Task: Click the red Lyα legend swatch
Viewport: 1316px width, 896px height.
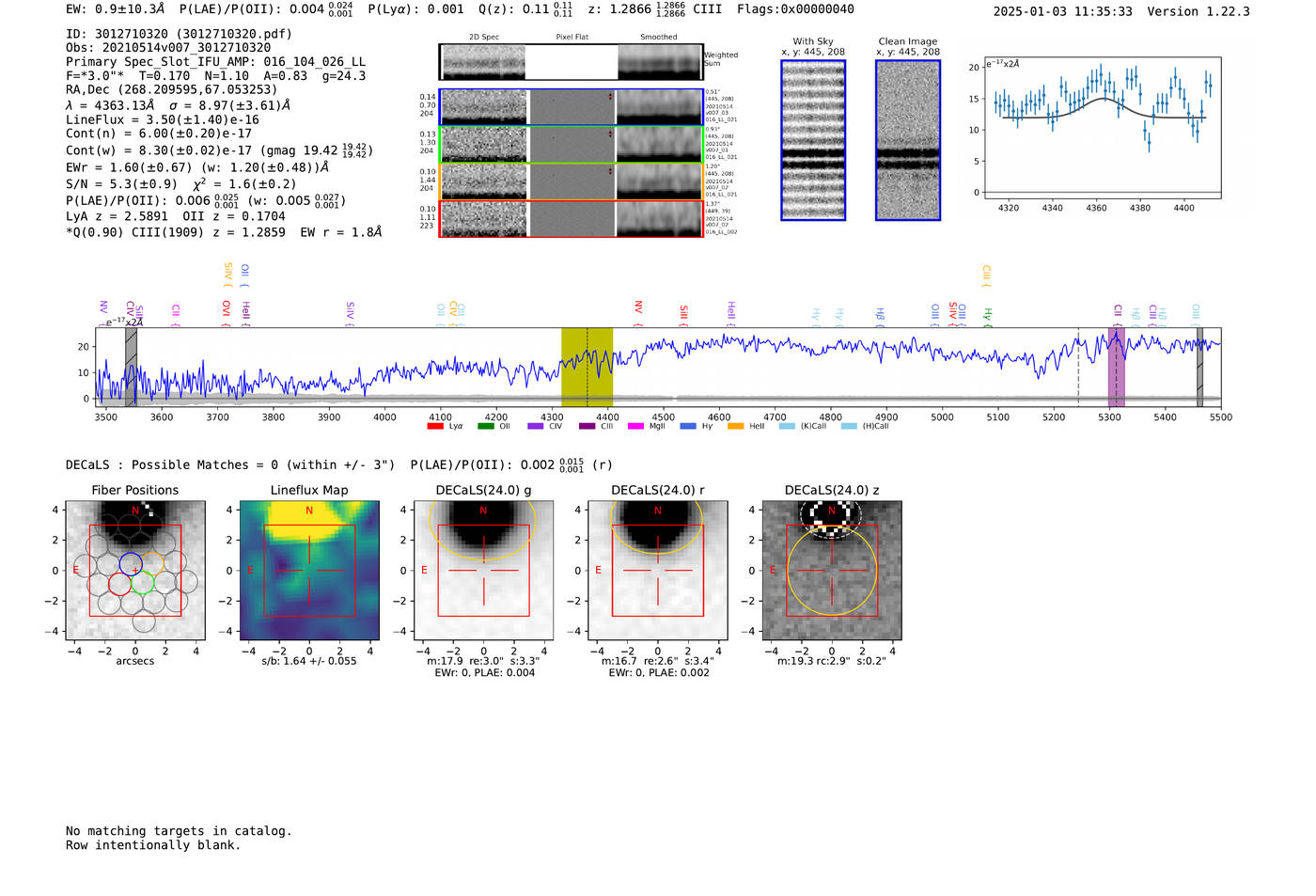Action: coord(434,427)
